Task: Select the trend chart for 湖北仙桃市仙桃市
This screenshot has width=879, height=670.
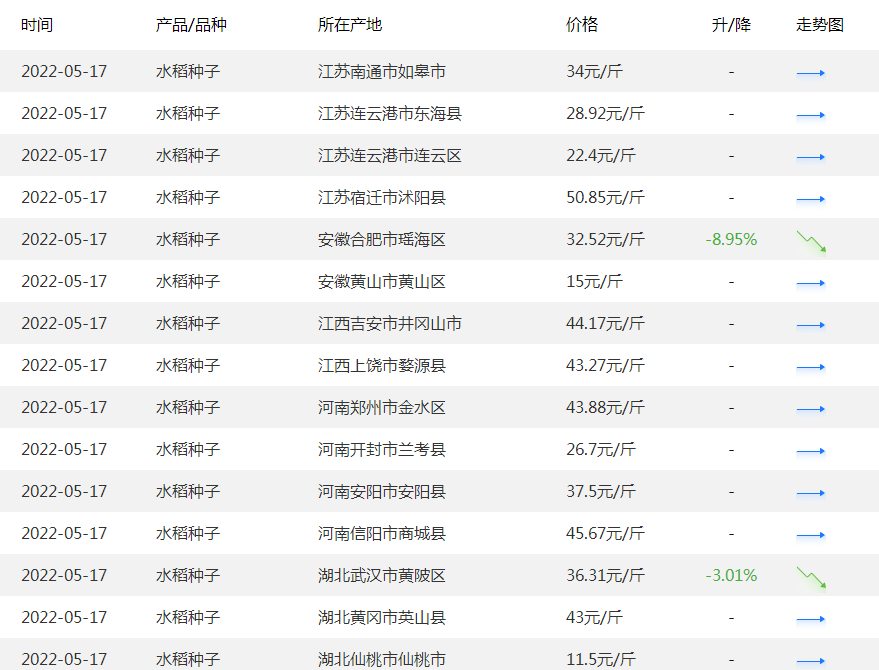Action: point(810,659)
